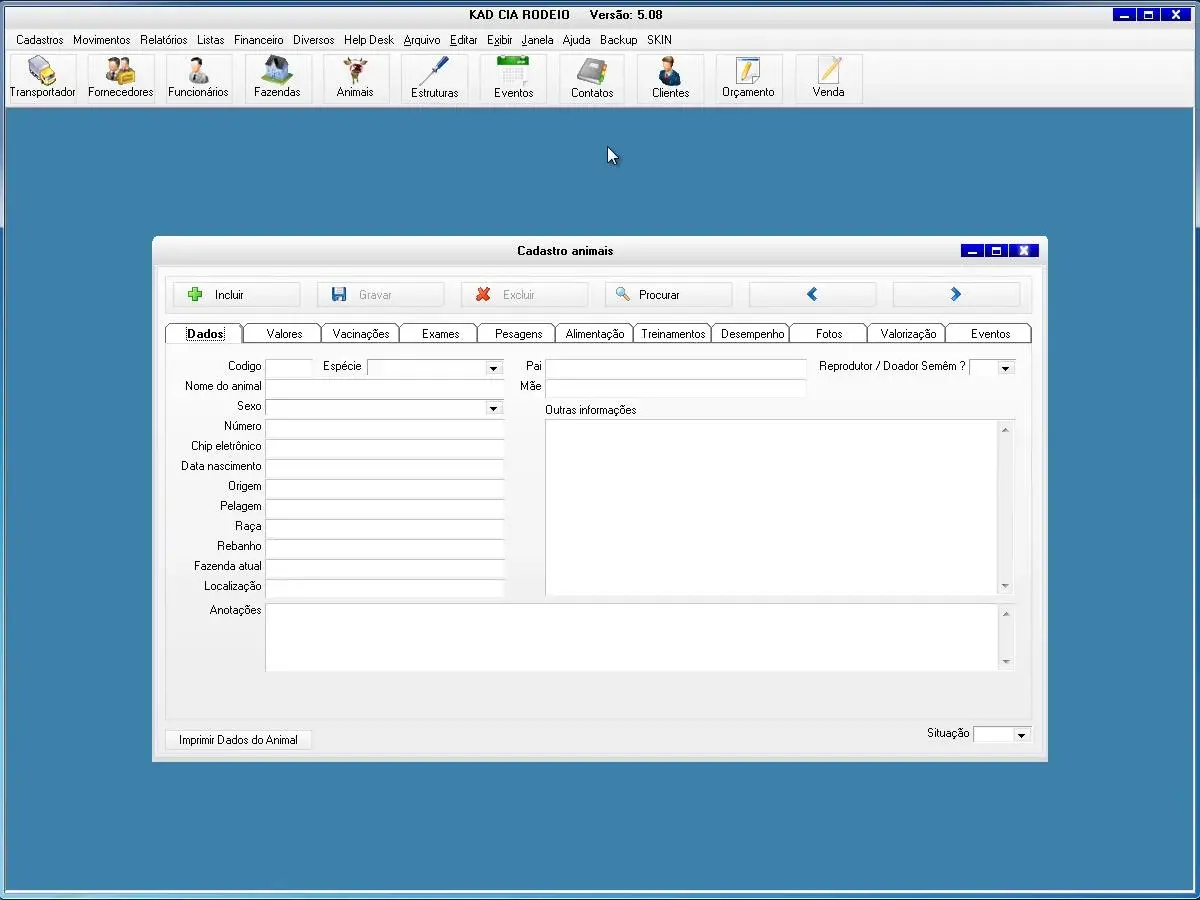The image size is (1200, 900).
Task: Click Imprimir Dados do Animal button
Action: 238,740
